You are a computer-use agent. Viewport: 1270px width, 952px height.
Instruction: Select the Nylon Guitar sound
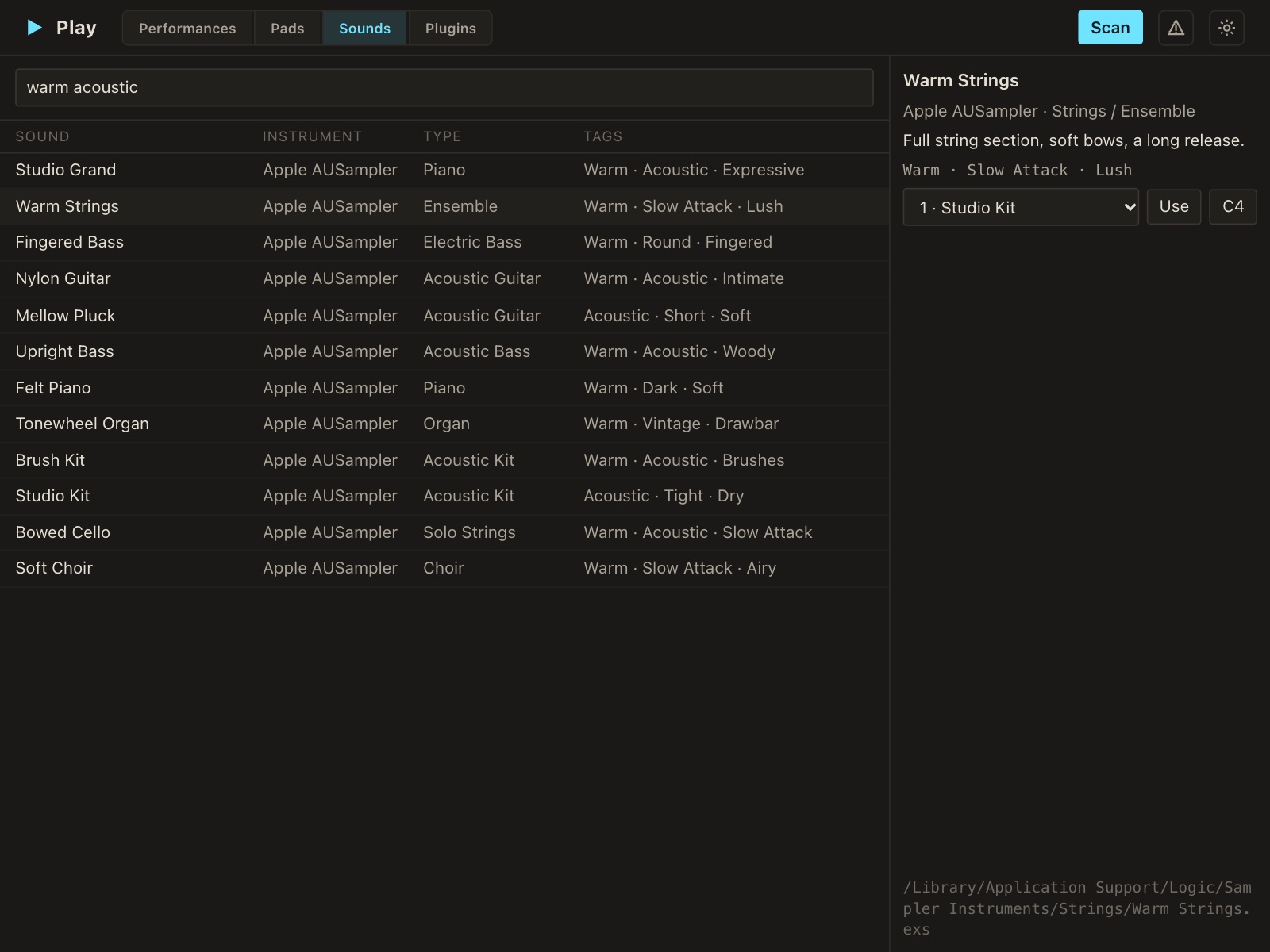click(x=444, y=278)
